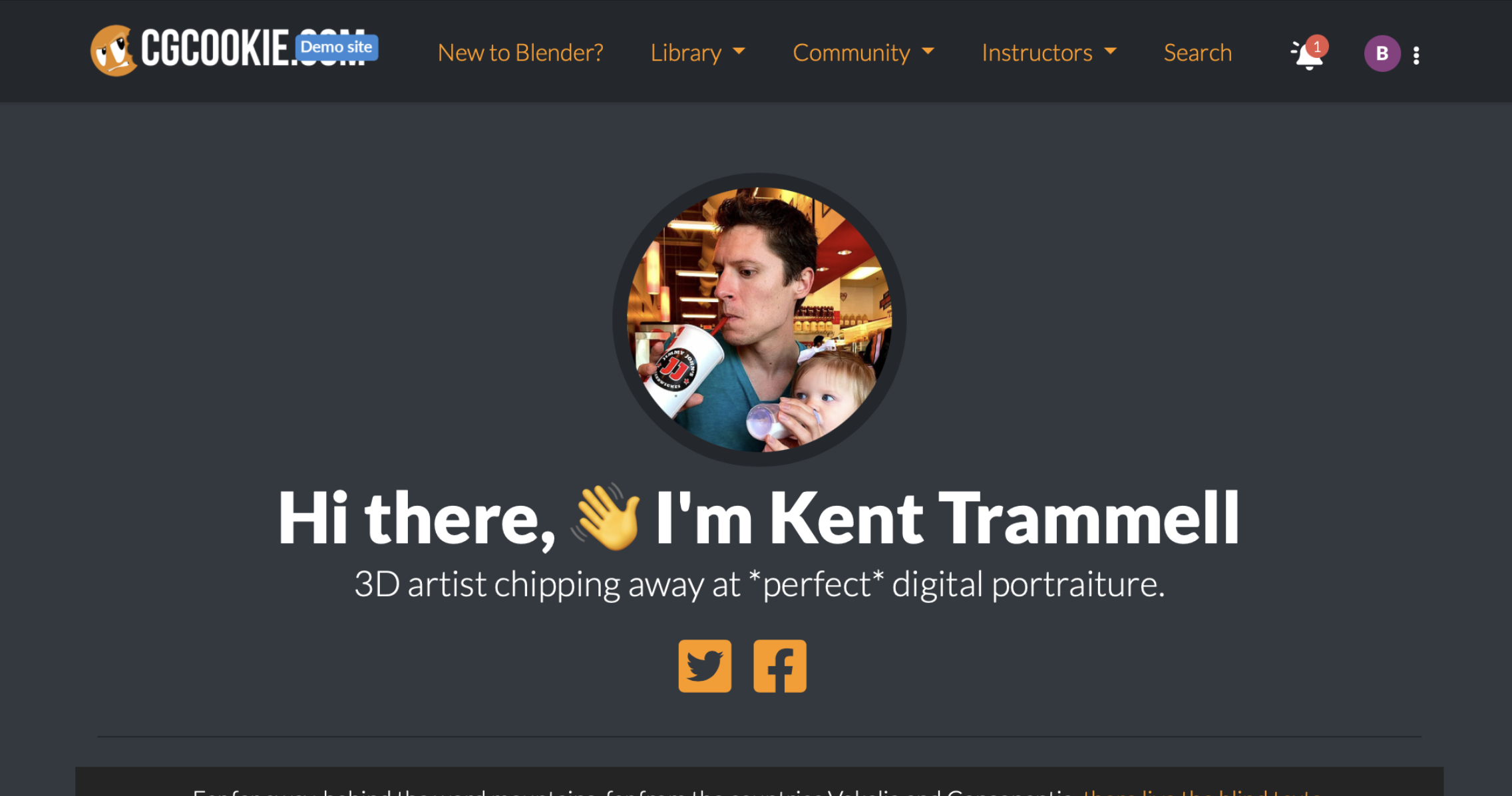Expand the Library dropdown

coord(697,53)
